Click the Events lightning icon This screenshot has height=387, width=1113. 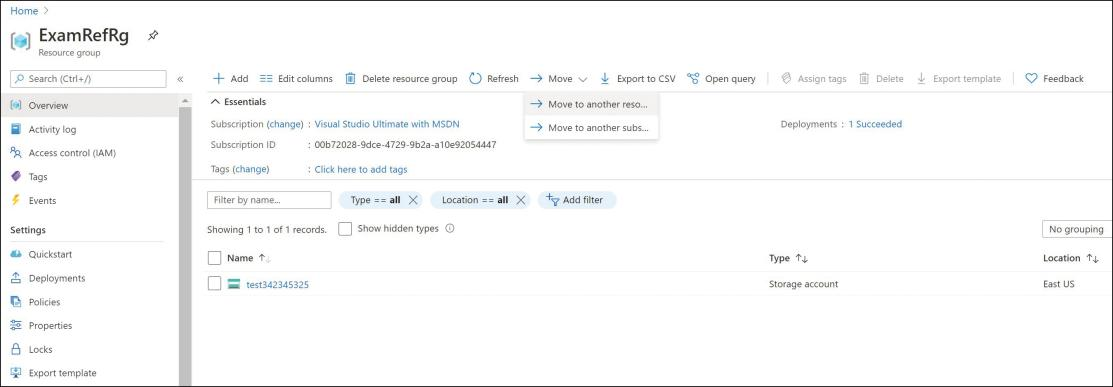pos(16,200)
